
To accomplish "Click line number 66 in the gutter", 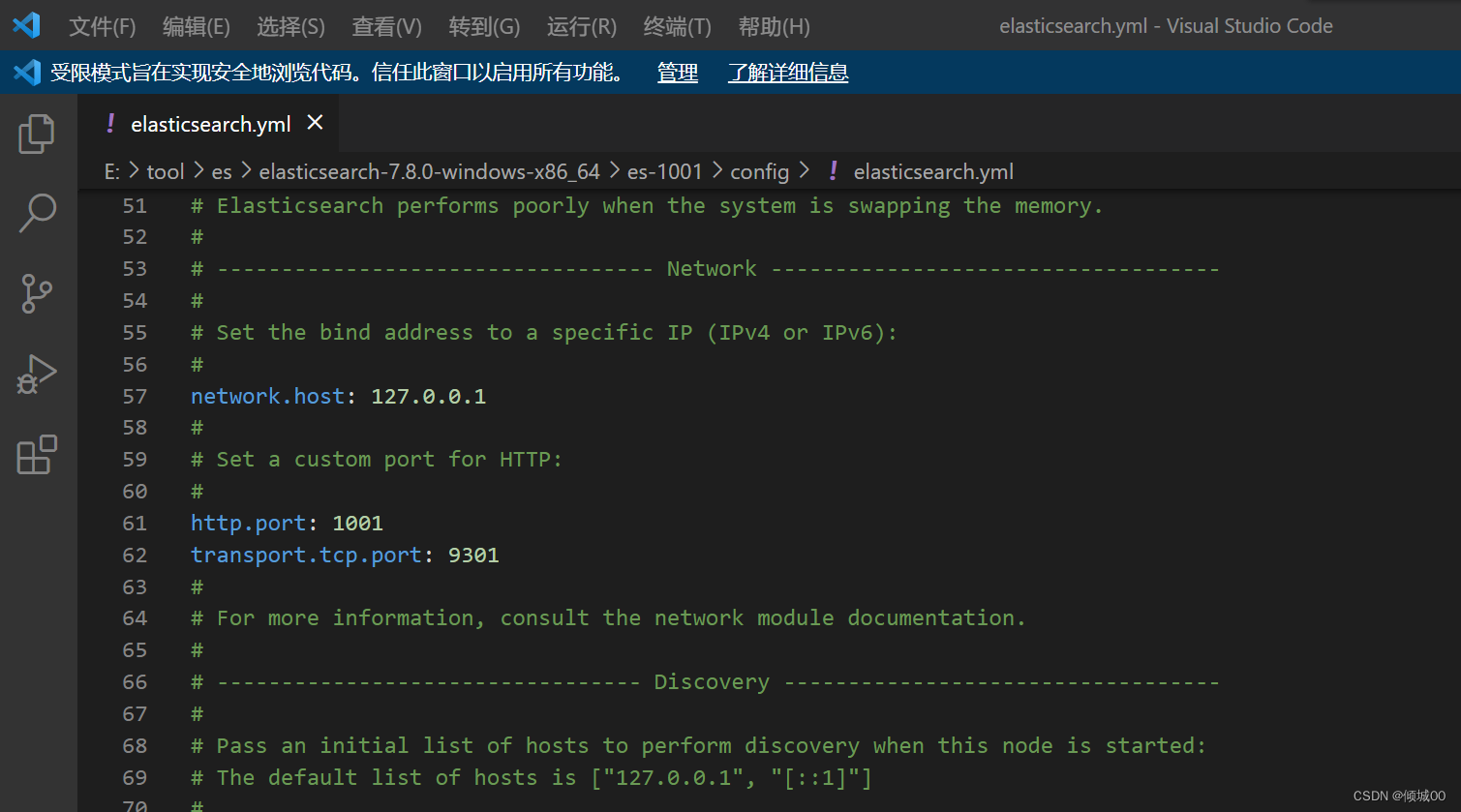I will (135, 682).
